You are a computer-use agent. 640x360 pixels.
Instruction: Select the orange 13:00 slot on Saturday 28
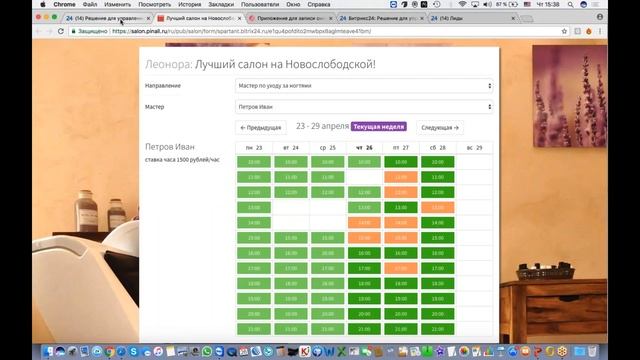[438, 208]
